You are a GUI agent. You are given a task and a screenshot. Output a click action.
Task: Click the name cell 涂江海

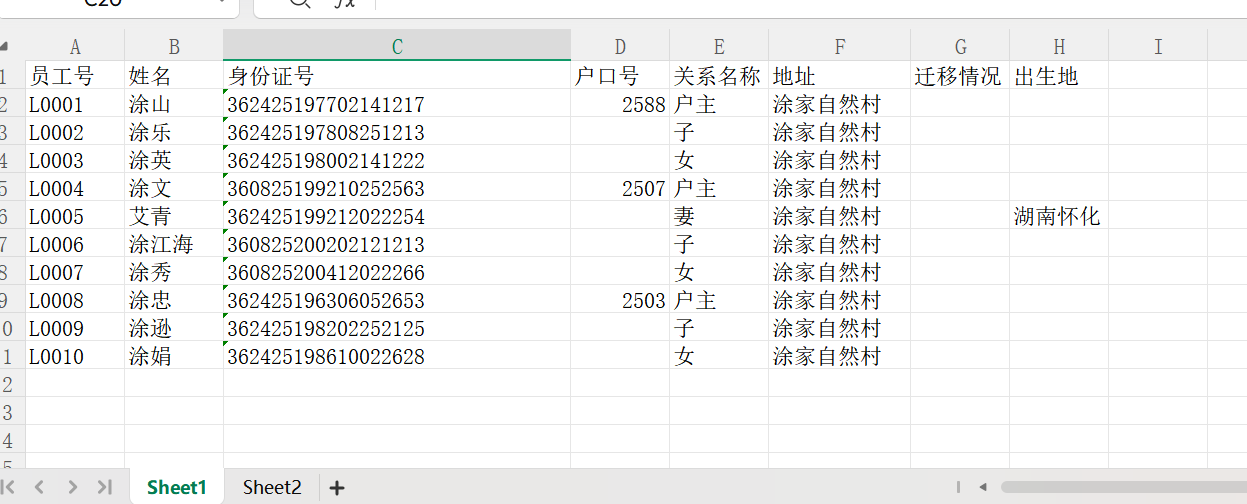pyautogui.click(x=174, y=244)
